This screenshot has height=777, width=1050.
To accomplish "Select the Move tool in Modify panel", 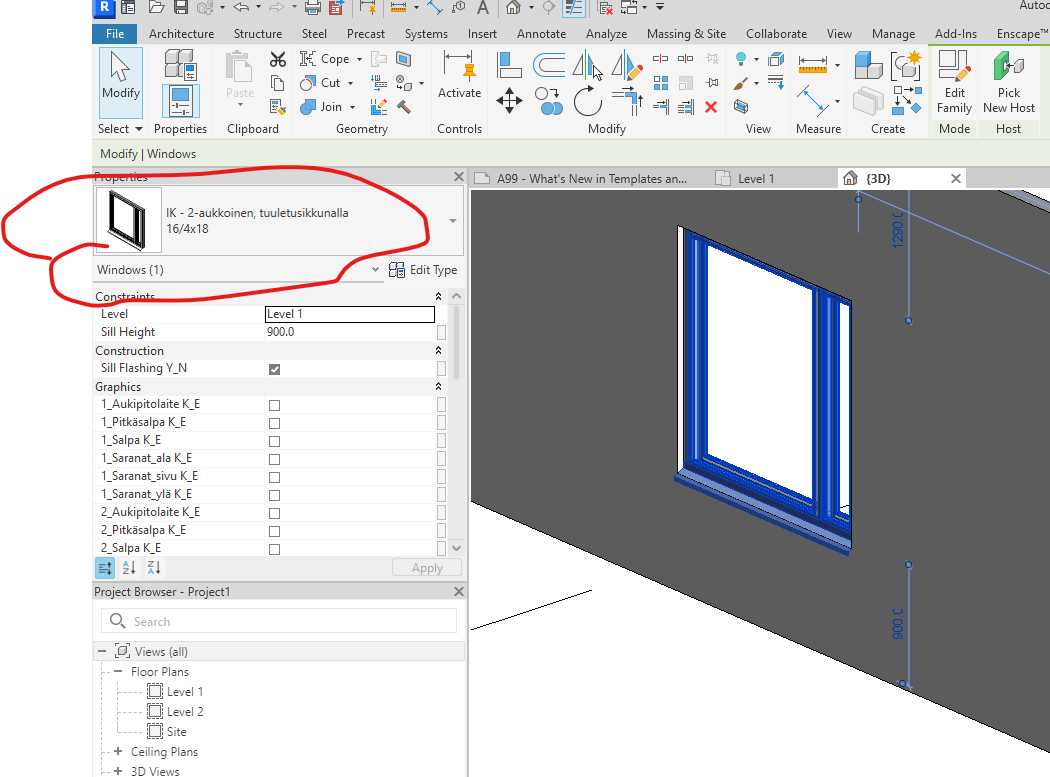I will pyautogui.click(x=509, y=102).
